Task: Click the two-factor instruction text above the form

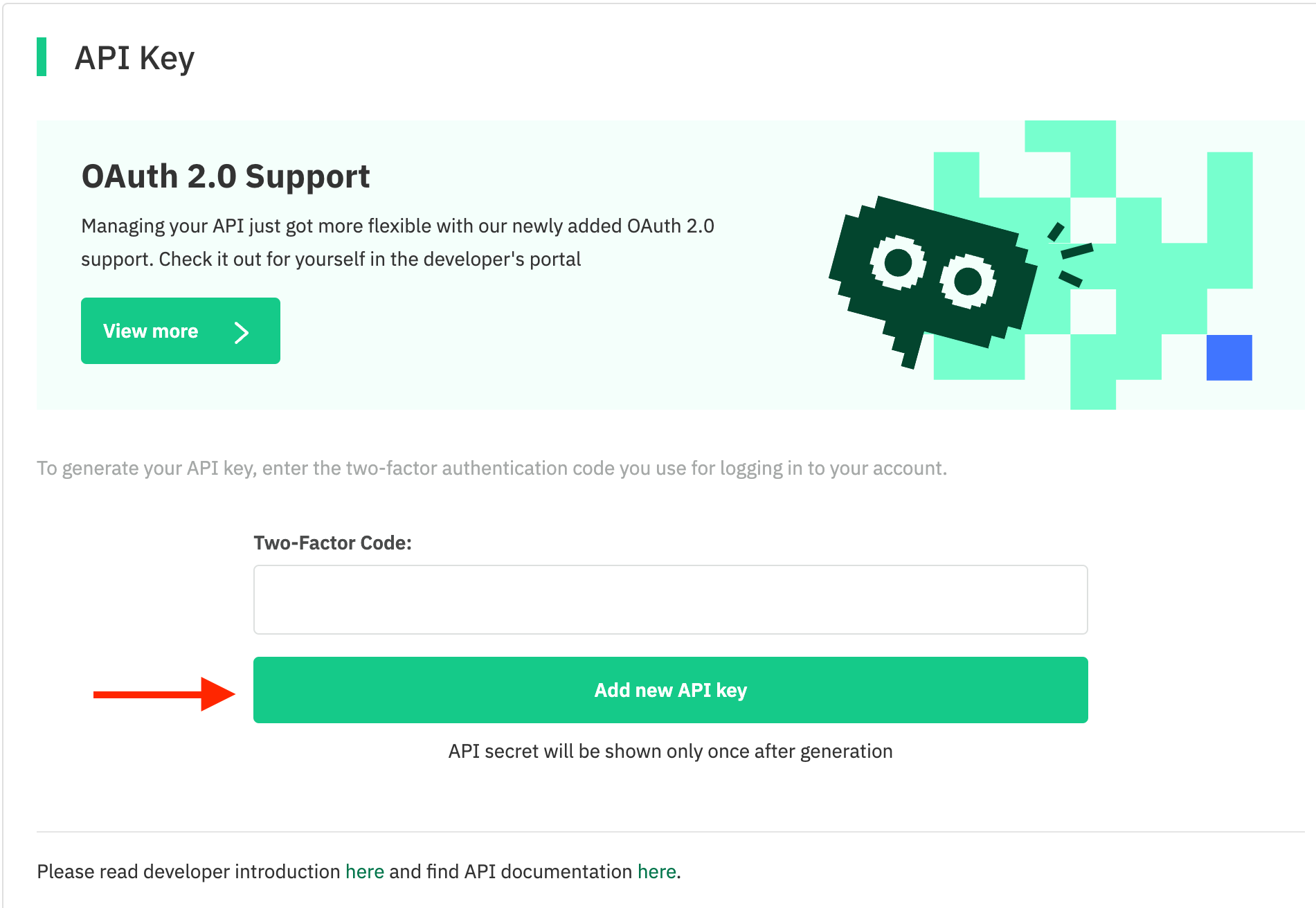Action: click(492, 469)
